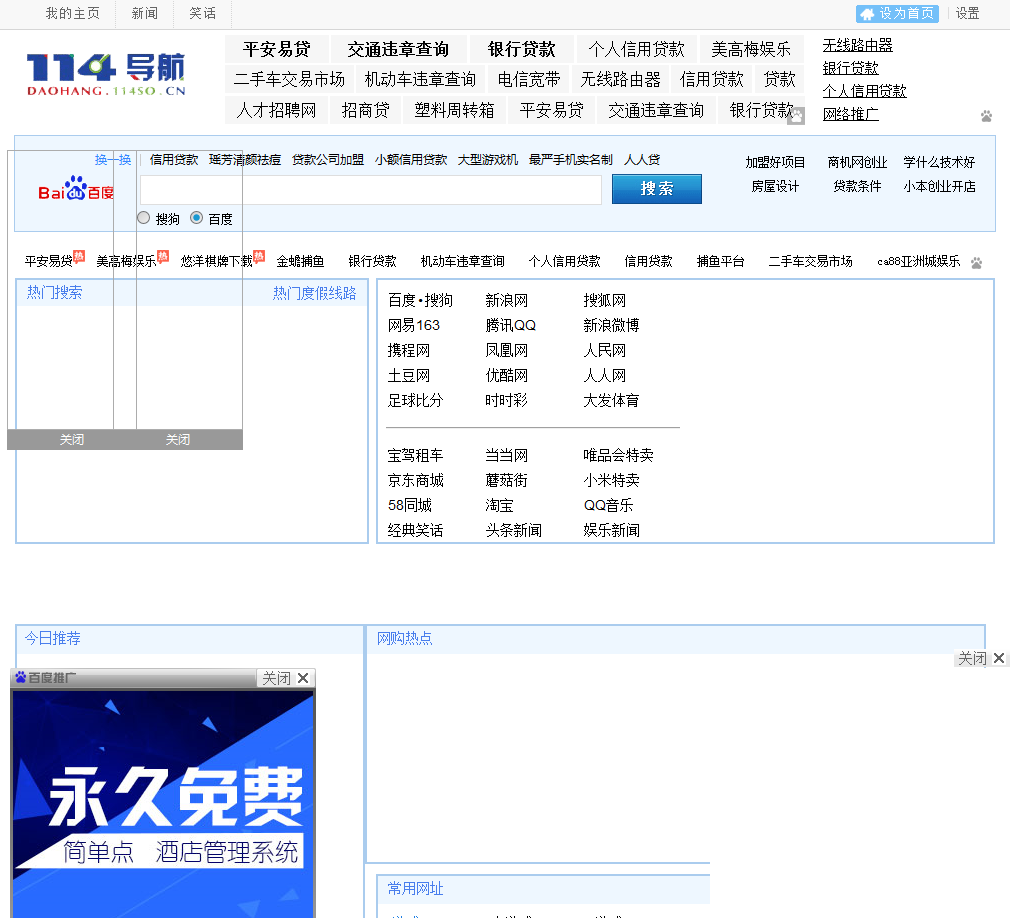Viewport: 1010px width, 918px height.
Task: Close the 百度推广 floating ad
Action: click(x=285, y=678)
